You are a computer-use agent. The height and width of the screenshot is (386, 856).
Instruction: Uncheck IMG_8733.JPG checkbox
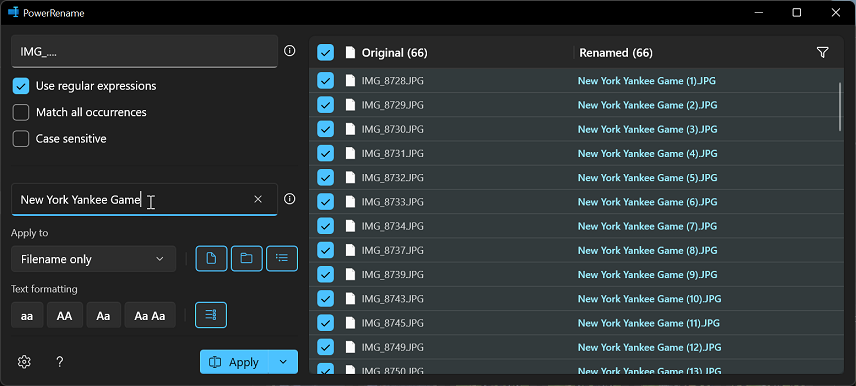pyautogui.click(x=325, y=202)
